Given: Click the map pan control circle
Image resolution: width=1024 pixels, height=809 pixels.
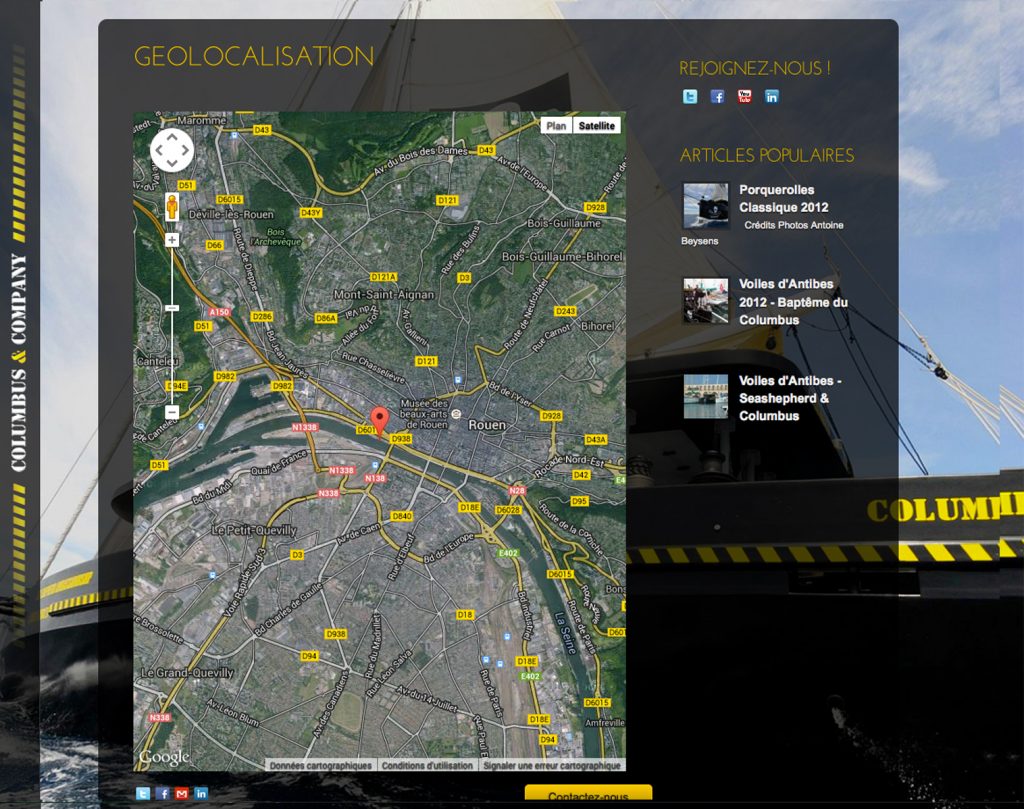Looking at the screenshot, I should point(172,150).
